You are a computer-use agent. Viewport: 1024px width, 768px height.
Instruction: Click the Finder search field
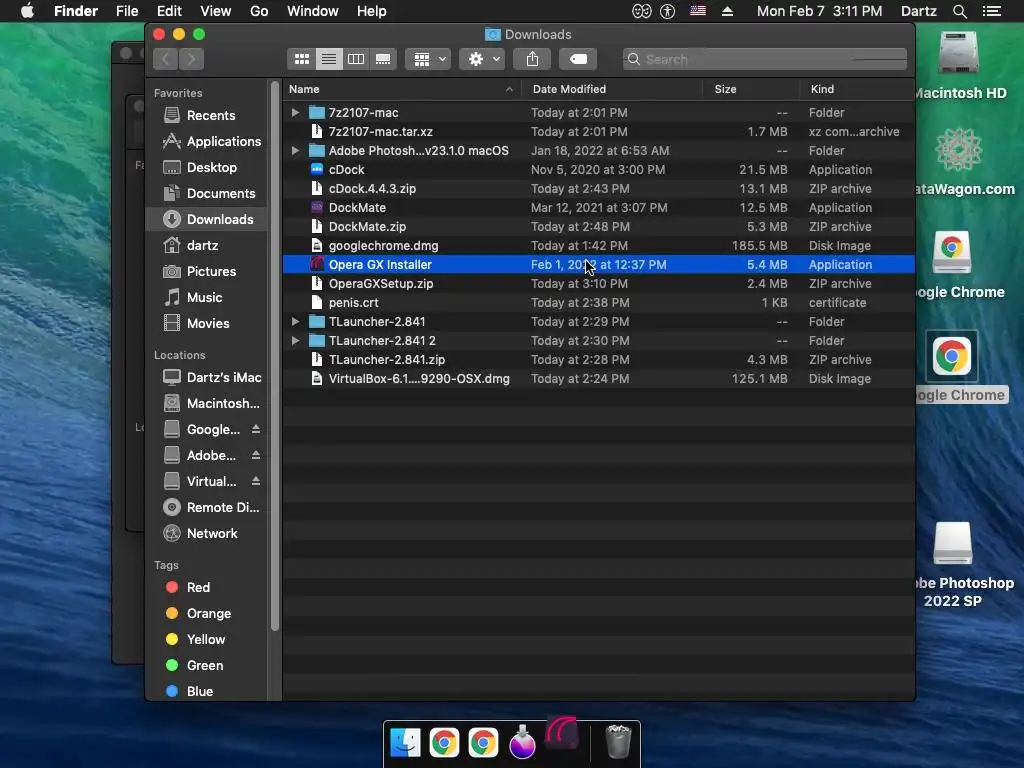tap(765, 59)
